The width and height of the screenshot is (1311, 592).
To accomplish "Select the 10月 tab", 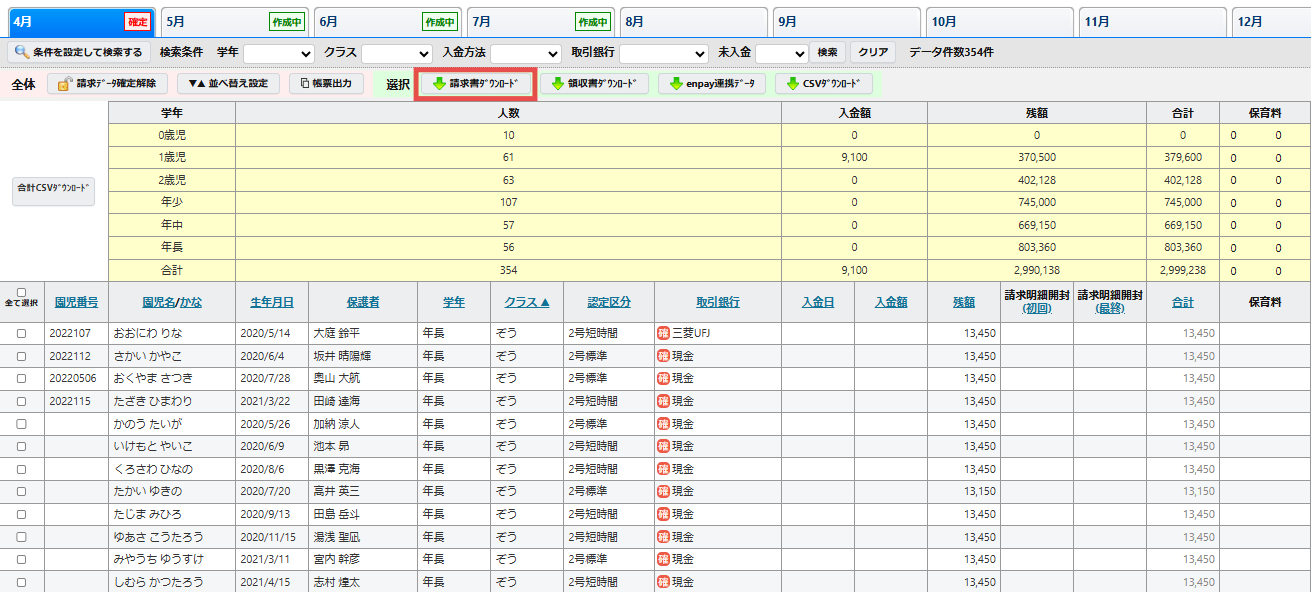I will pyautogui.click(x=999, y=22).
